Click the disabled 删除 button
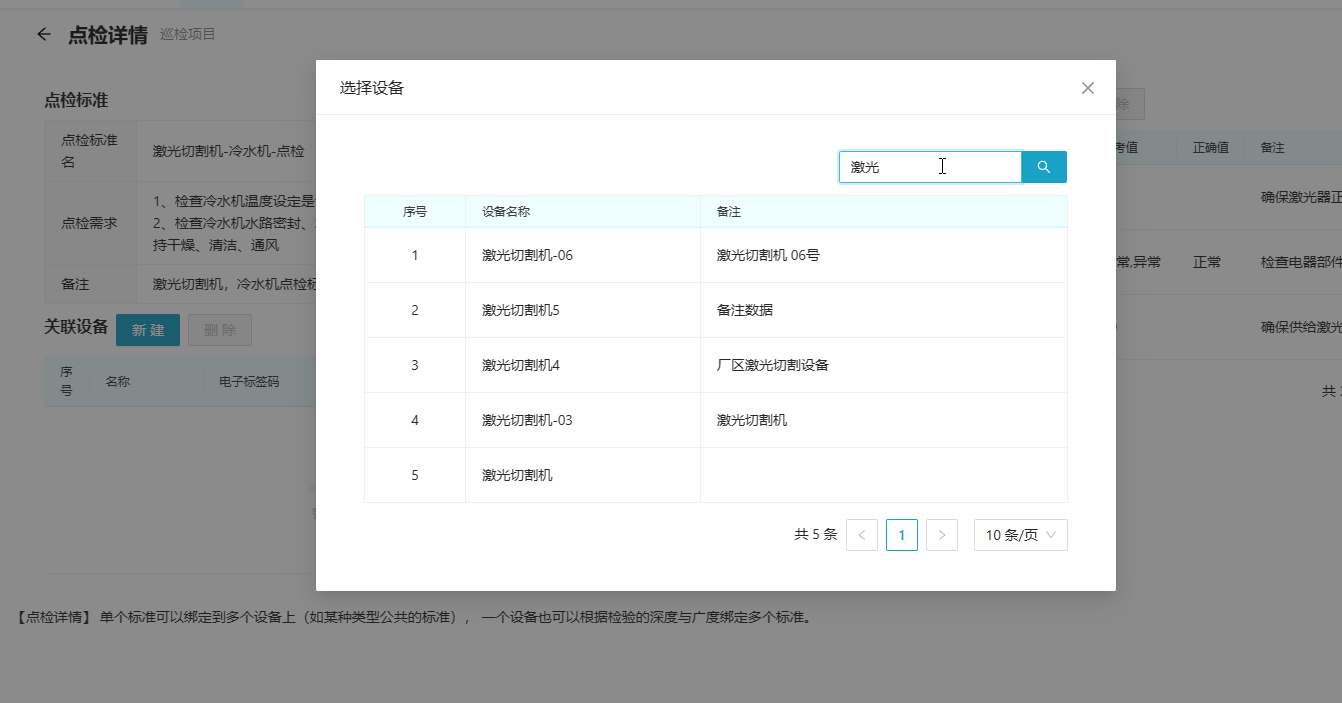Screen dimensions: 1342x703 coord(220,330)
